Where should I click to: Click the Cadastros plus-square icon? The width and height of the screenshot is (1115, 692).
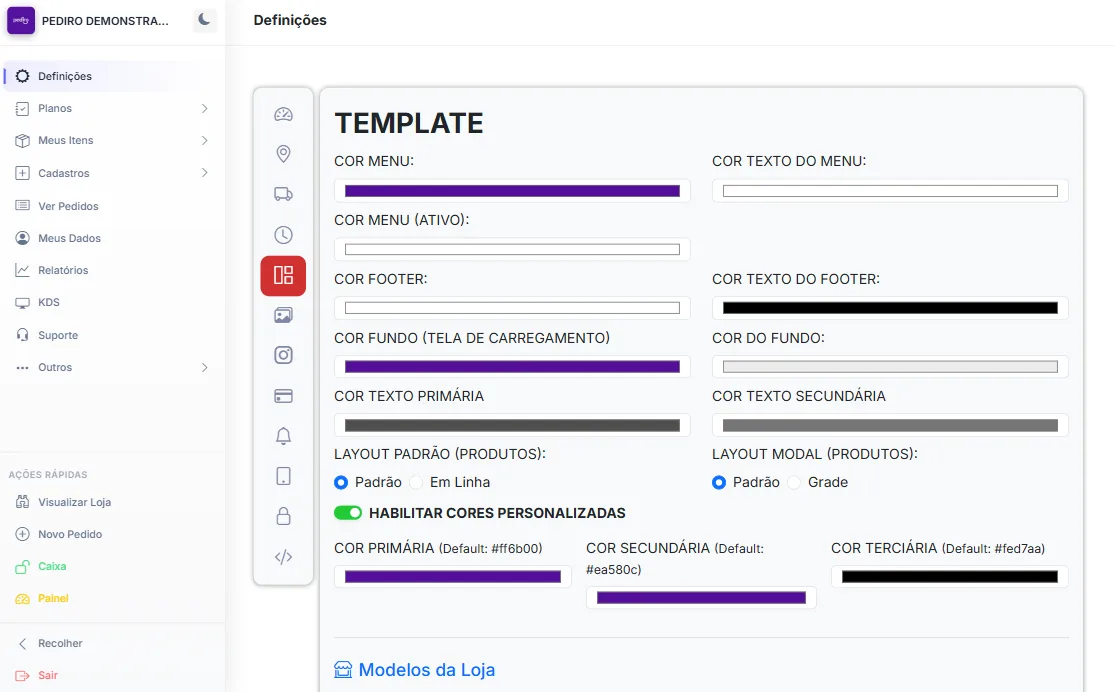(23, 173)
